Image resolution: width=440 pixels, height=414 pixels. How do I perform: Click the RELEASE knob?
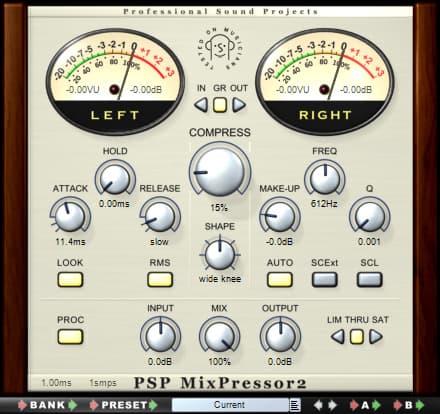(x=160, y=216)
